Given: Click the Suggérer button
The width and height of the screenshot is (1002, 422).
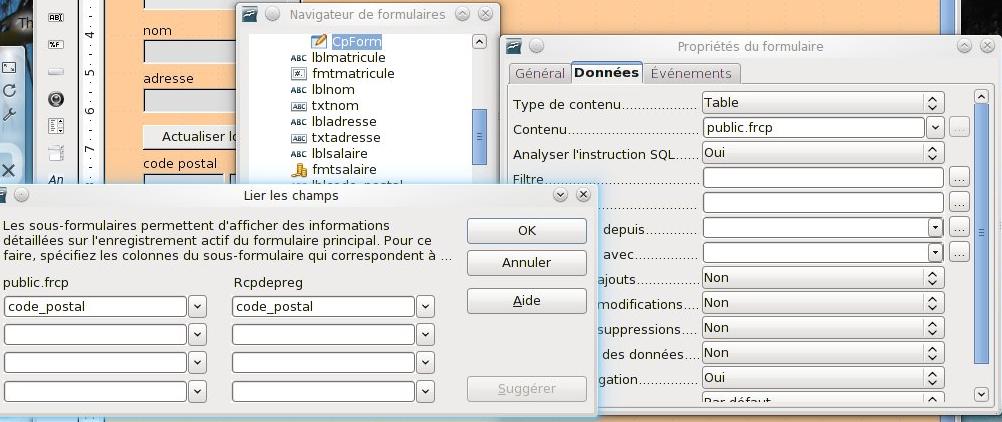Looking at the screenshot, I should 527,389.
